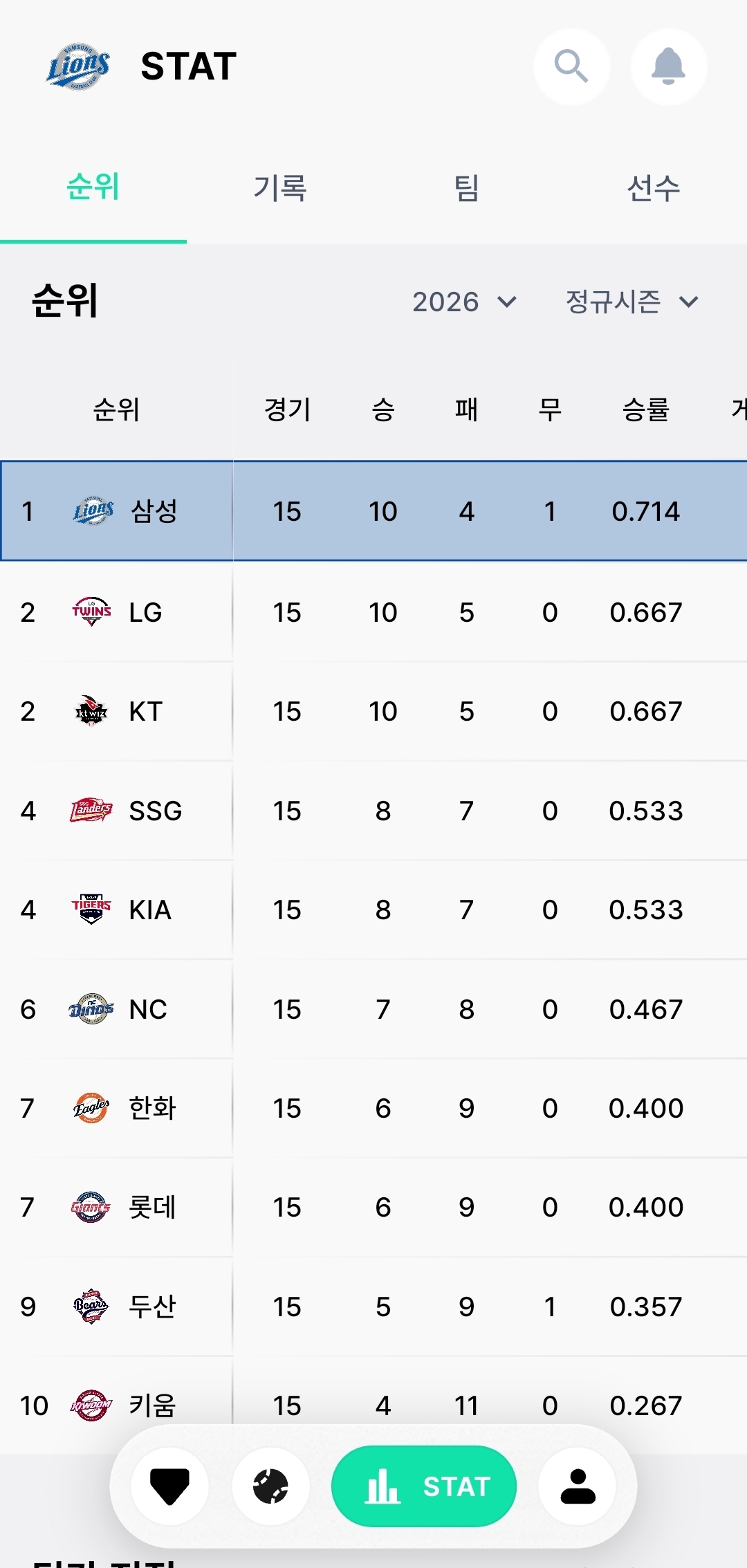747x1568 pixels.
Task: Open the profile person icon
Action: coord(578,1486)
